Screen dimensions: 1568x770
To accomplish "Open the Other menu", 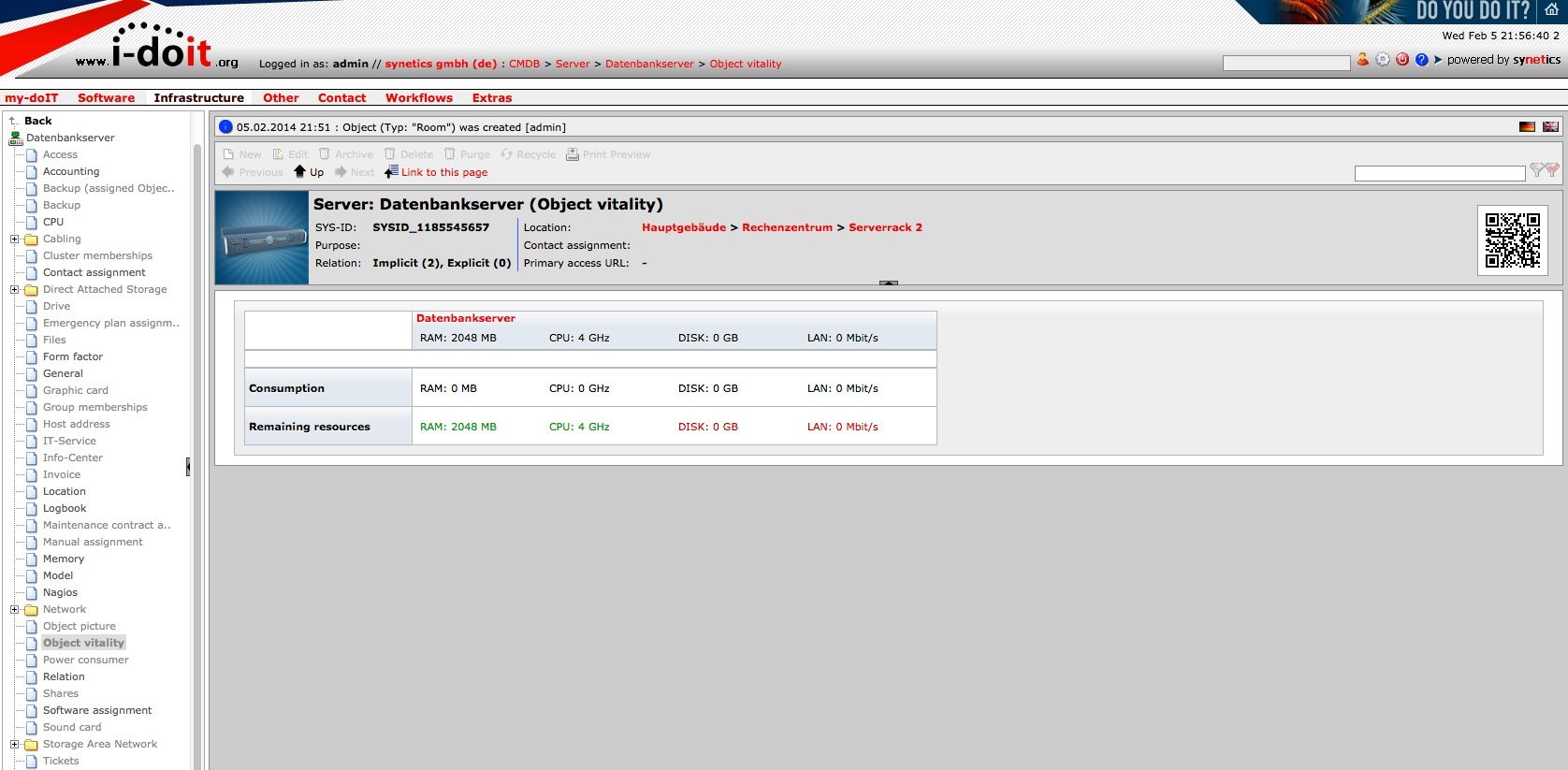I will 281,97.
